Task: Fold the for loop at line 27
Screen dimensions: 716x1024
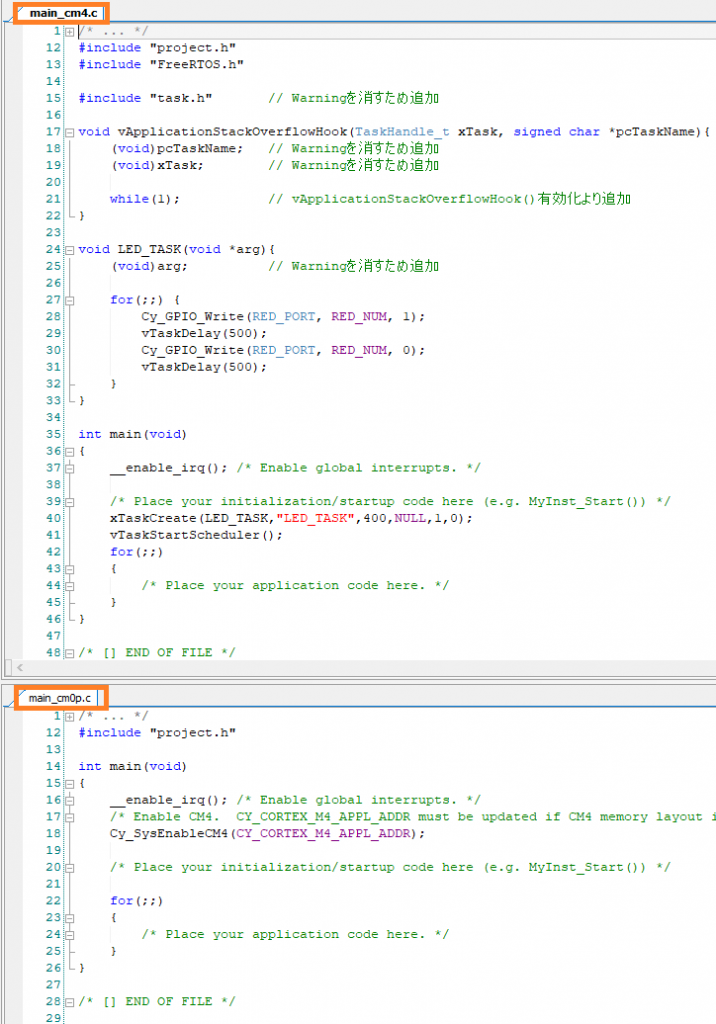Action: coord(70,300)
